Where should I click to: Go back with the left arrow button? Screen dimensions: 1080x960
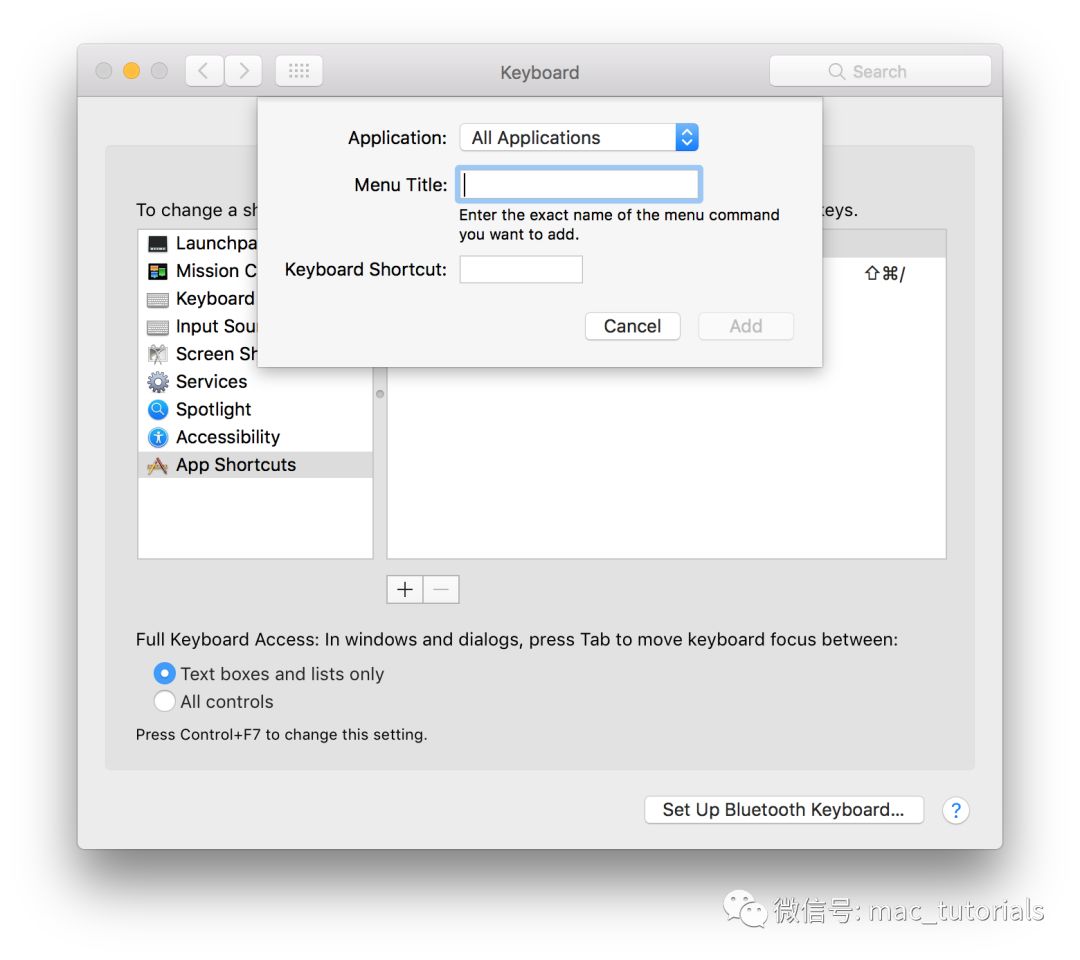pyautogui.click(x=204, y=71)
